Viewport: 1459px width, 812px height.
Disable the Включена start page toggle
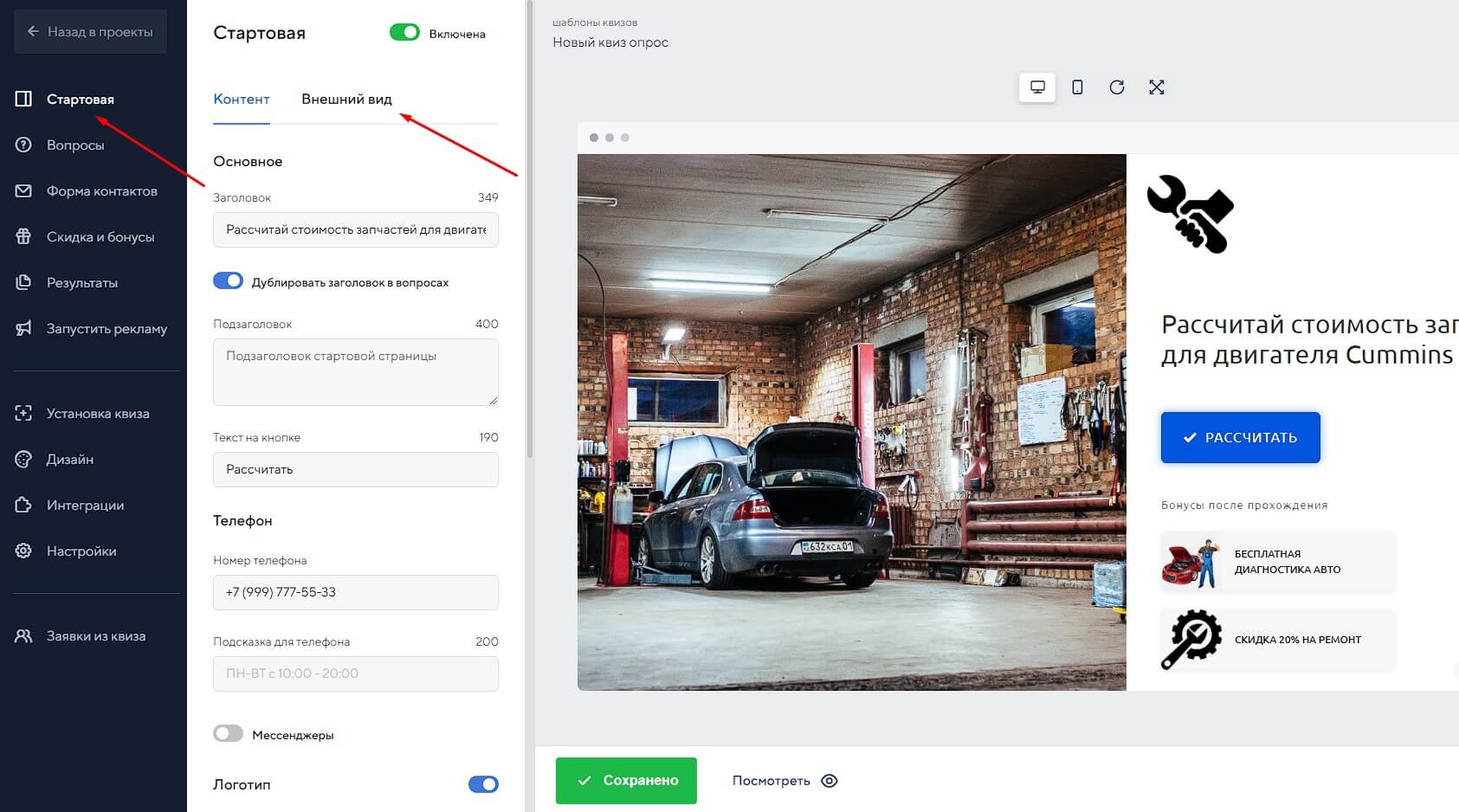(x=404, y=33)
